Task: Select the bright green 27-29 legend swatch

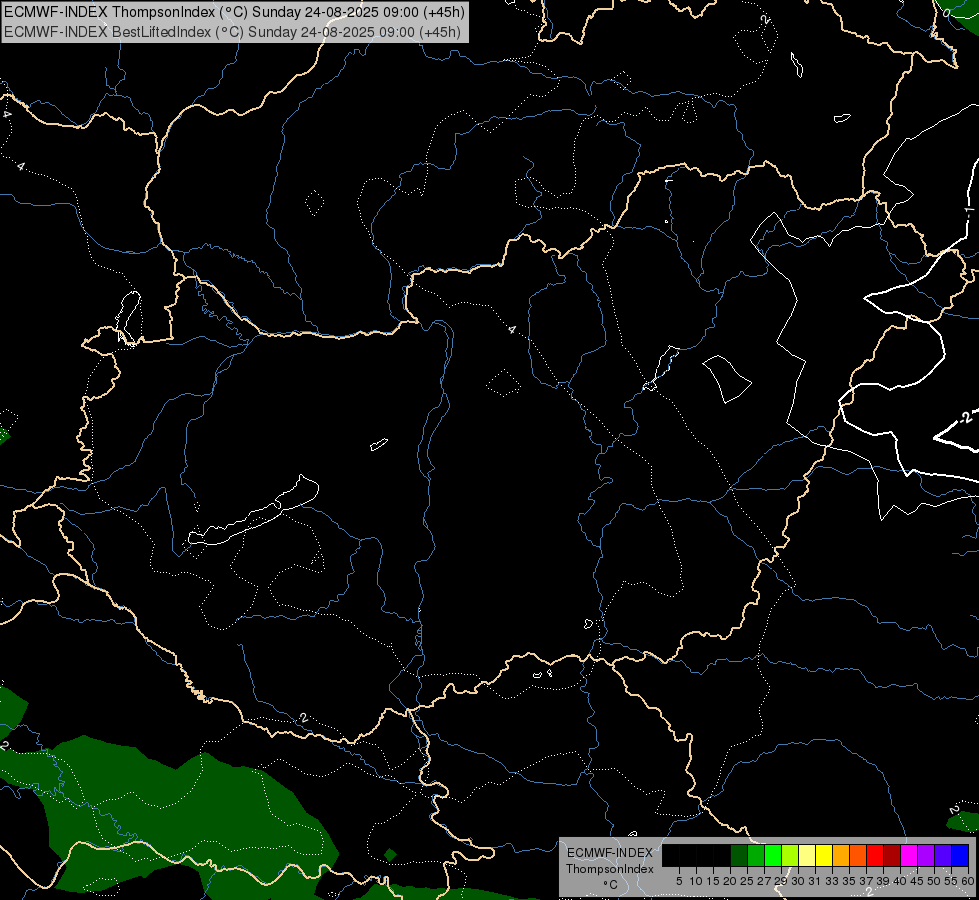Action: coord(773,855)
